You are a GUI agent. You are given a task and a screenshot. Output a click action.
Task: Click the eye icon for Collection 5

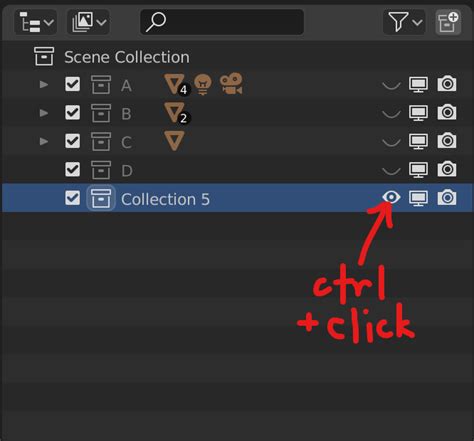[x=391, y=197]
